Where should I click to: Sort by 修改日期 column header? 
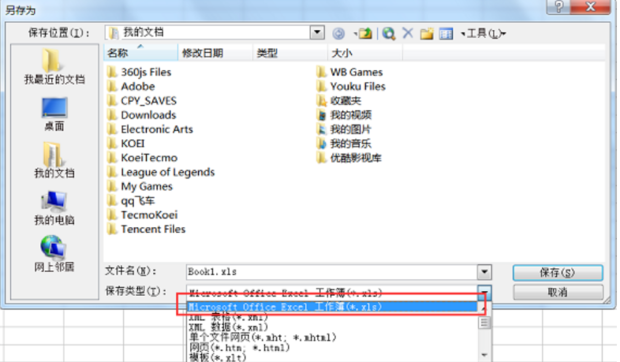215,53
